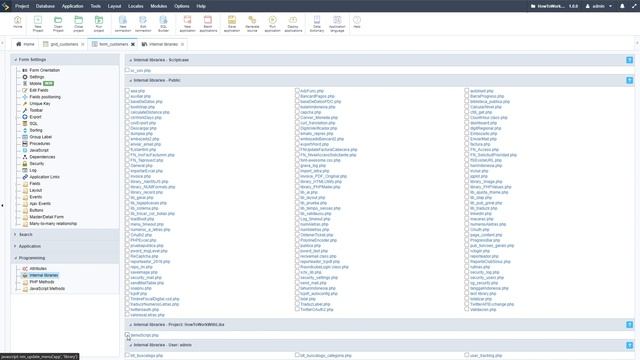
Task: Click the Home toolbar icon
Action: pyautogui.click(x=18, y=22)
